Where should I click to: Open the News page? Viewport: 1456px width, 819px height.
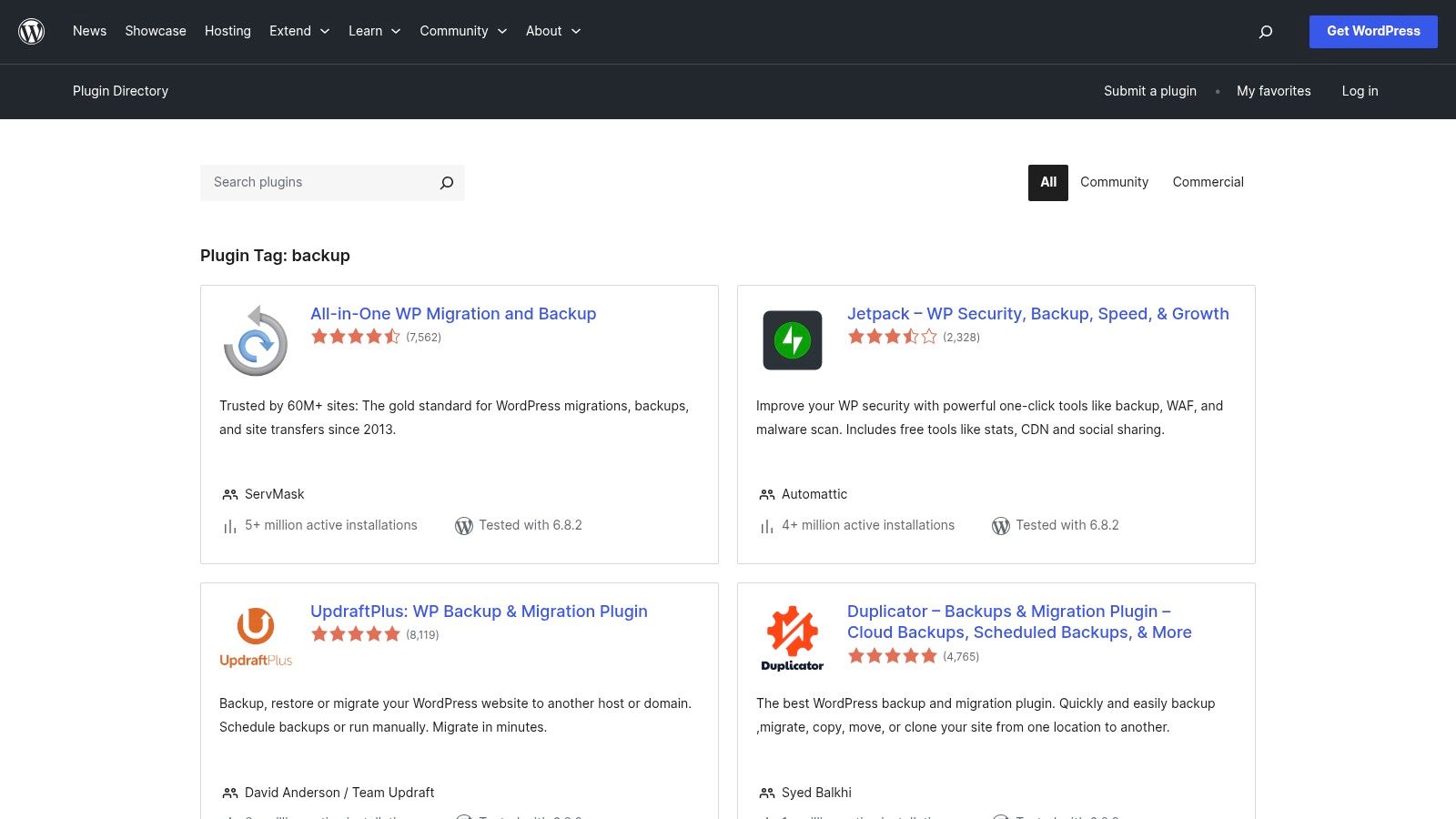[89, 31]
